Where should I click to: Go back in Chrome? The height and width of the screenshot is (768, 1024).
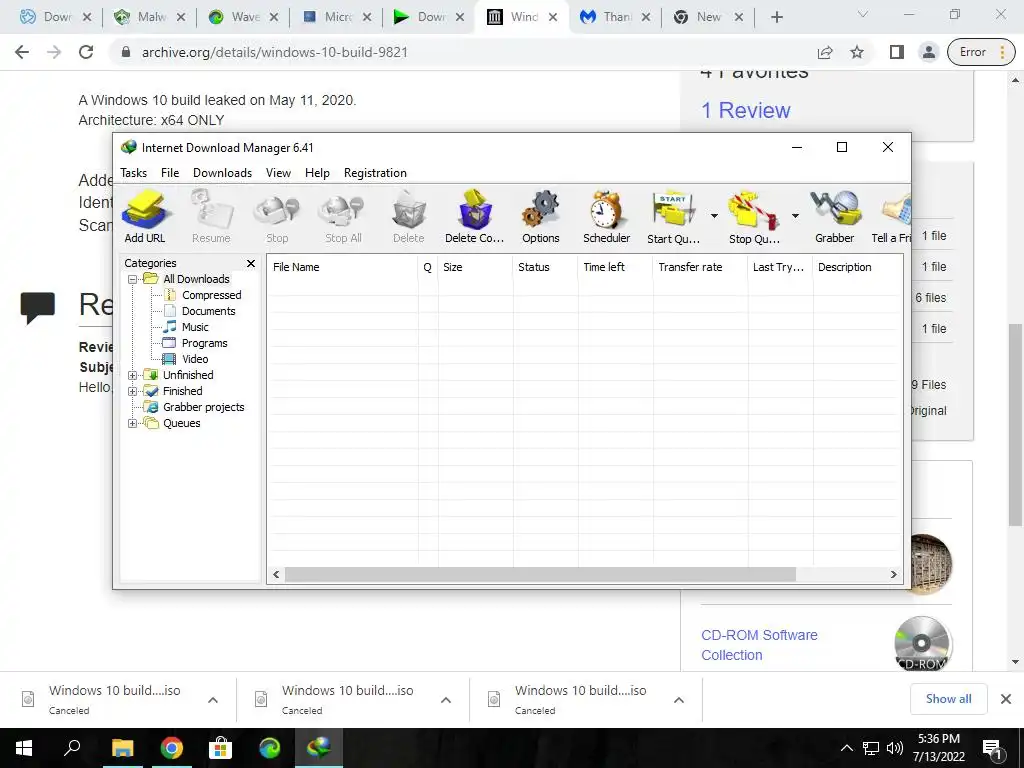pos(22,52)
